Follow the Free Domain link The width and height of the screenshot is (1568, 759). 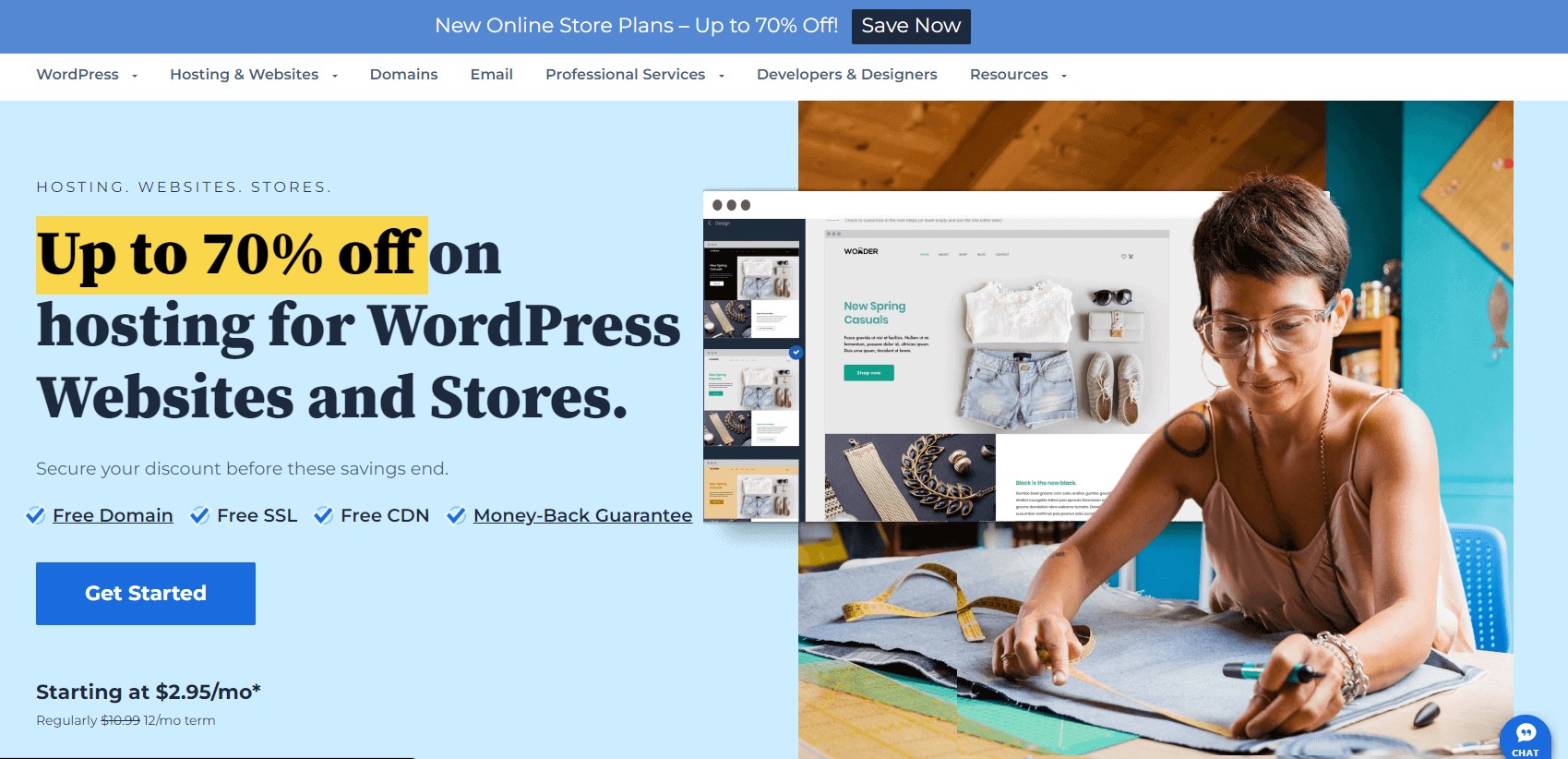(x=113, y=515)
